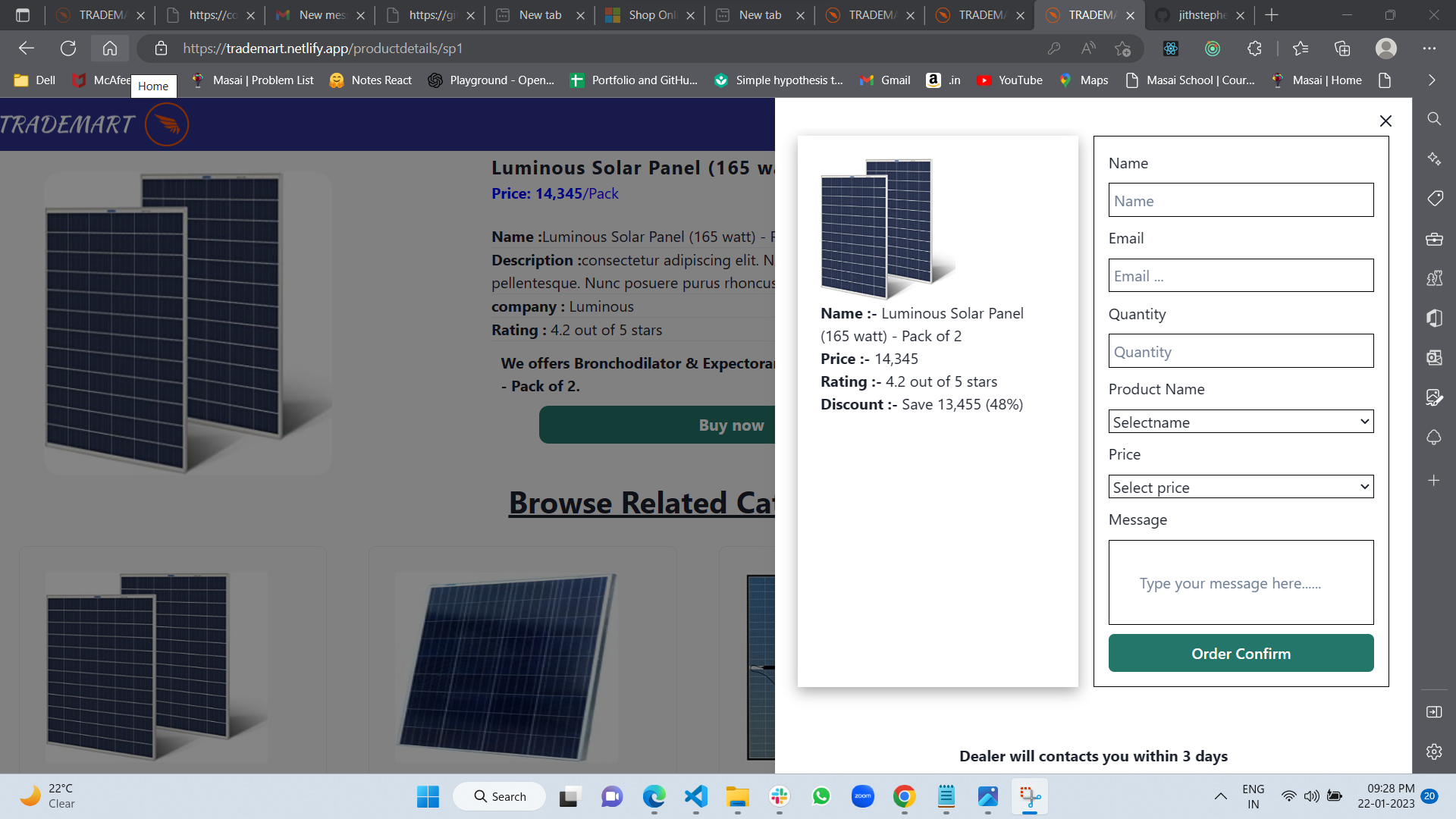The image size is (1456, 819).
Task: Close the order form modal with X
Action: point(1385,121)
